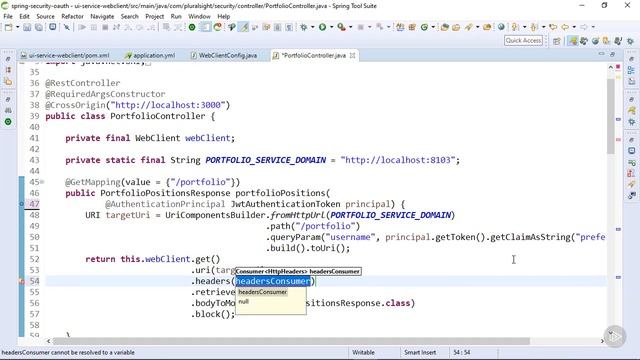Click the Save All toolbar icon
This screenshot has height=360, width=640.
click(x=39, y=27)
